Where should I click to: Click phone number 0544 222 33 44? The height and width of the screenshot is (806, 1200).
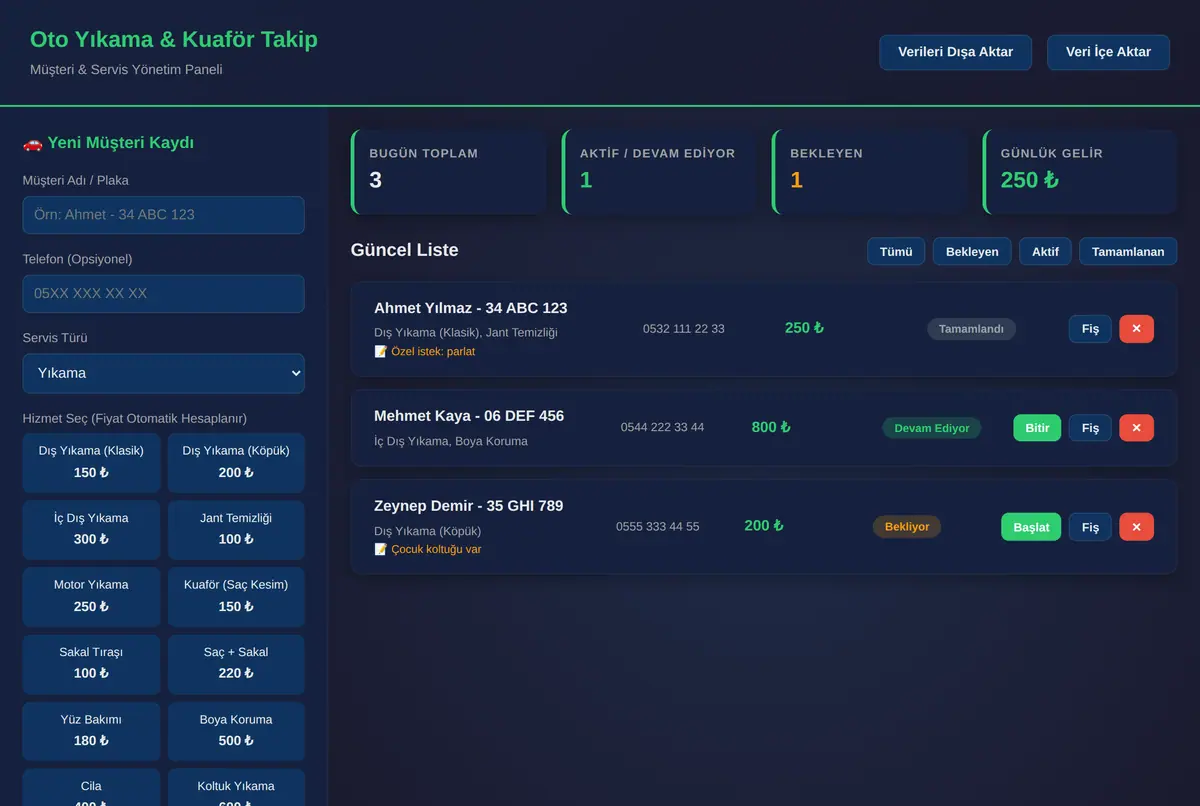pos(662,427)
